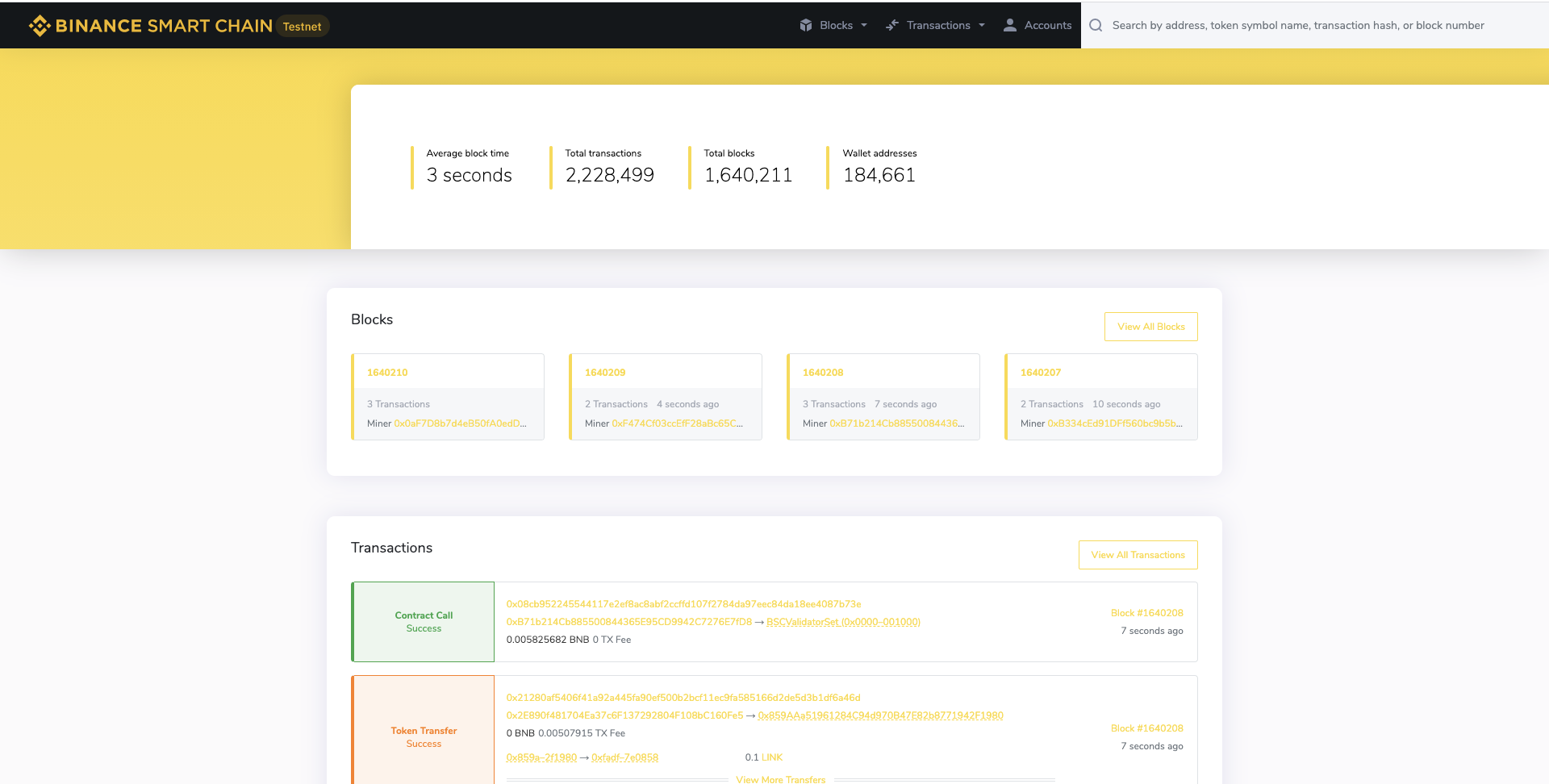Open sender address 0x2E890f481704Ea37c6F
Viewport: 1549px width, 784px height.
(625, 715)
